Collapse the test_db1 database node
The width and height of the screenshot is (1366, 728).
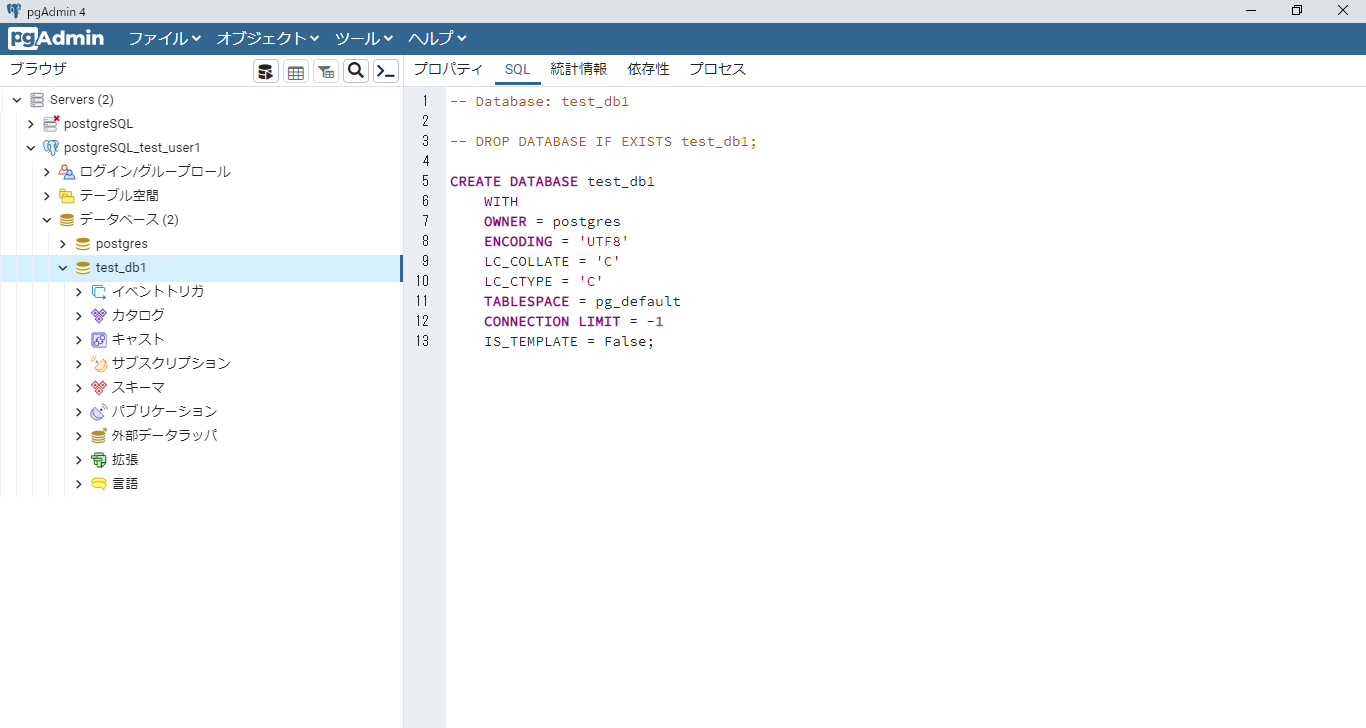pos(63,268)
